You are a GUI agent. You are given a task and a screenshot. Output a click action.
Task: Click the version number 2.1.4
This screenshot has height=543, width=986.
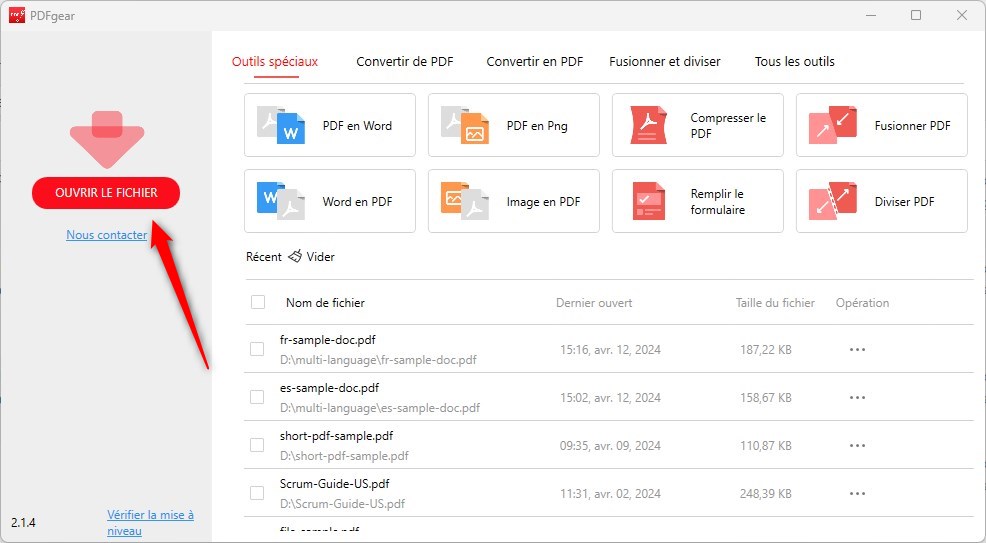[x=23, y=522]
